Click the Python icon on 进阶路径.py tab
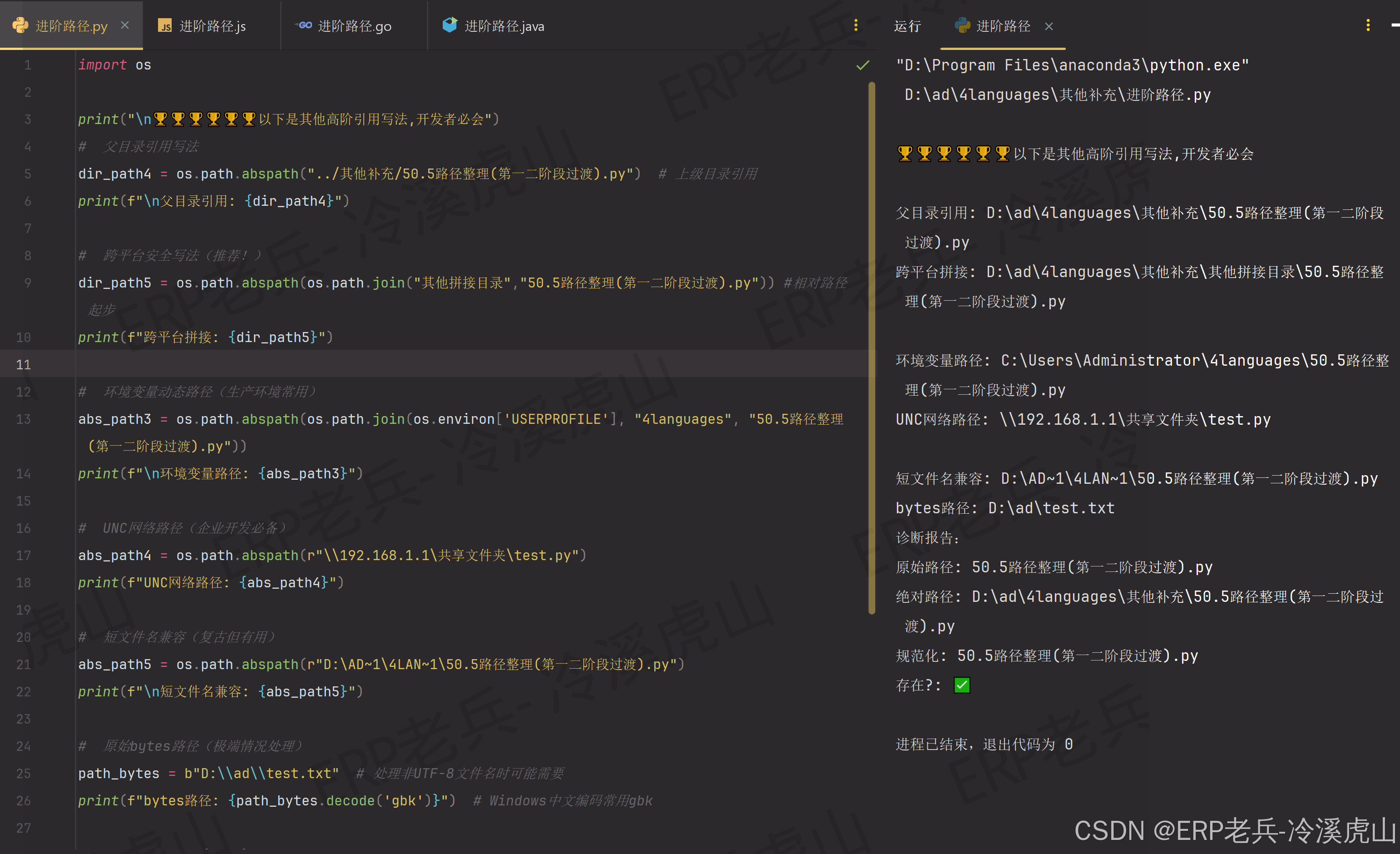 20,25
